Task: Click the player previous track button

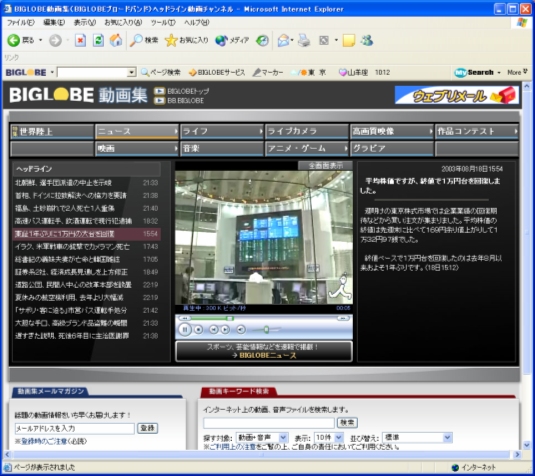Action: (x=213, y=330)
